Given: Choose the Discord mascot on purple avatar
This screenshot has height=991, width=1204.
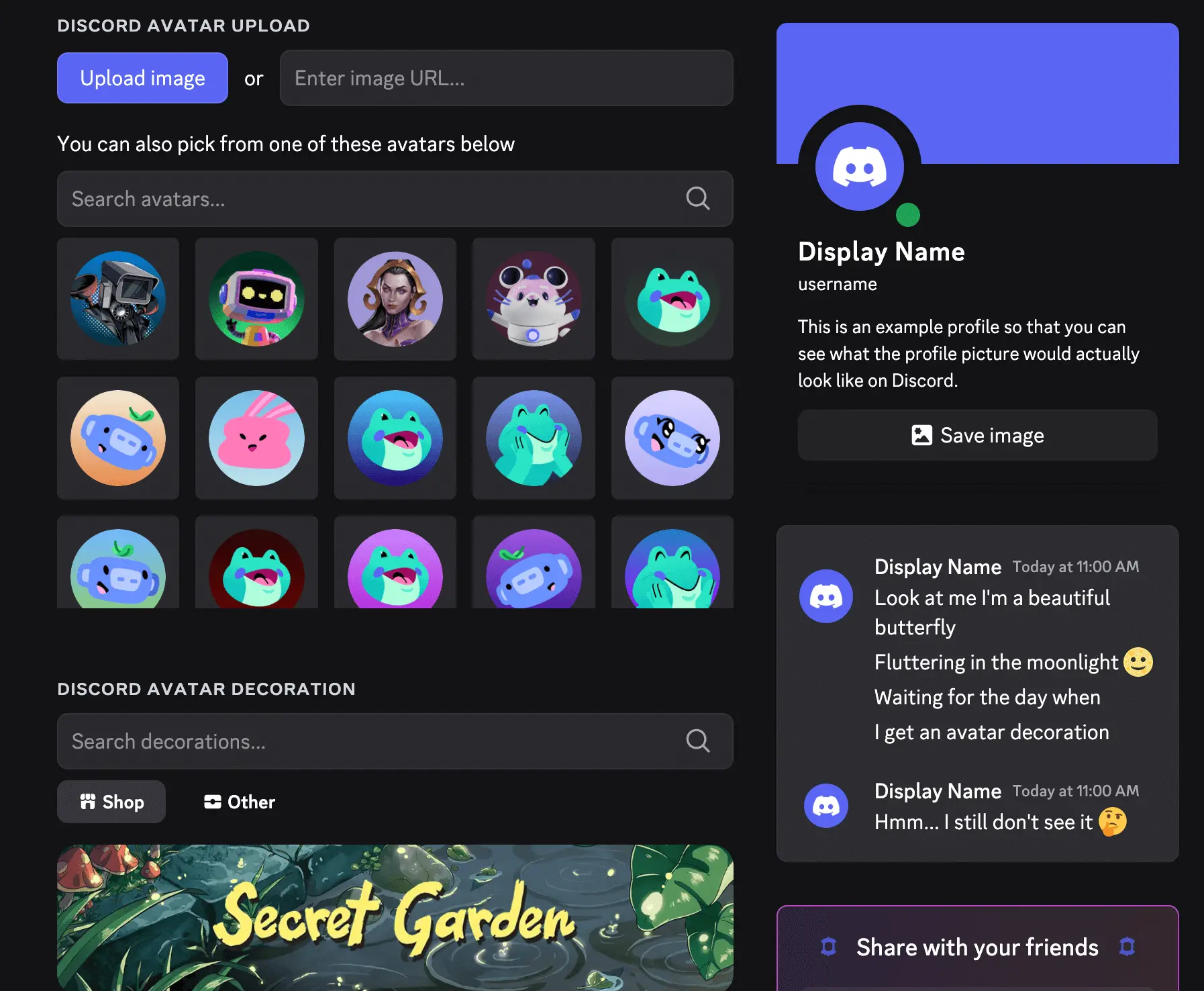Looking at the screenshot, I should coord(534,563).
